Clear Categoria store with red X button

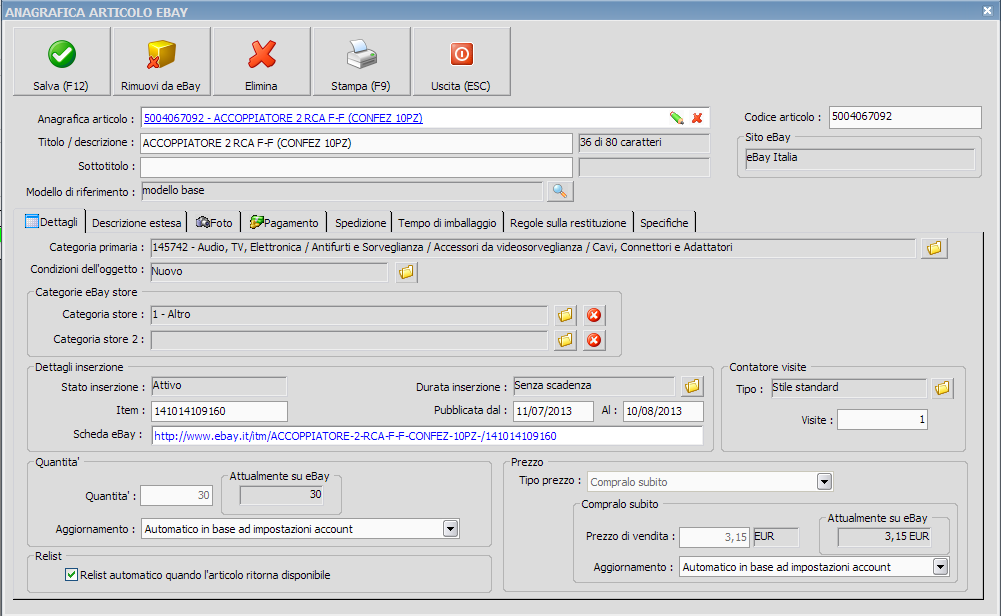[x=594, y=315]
